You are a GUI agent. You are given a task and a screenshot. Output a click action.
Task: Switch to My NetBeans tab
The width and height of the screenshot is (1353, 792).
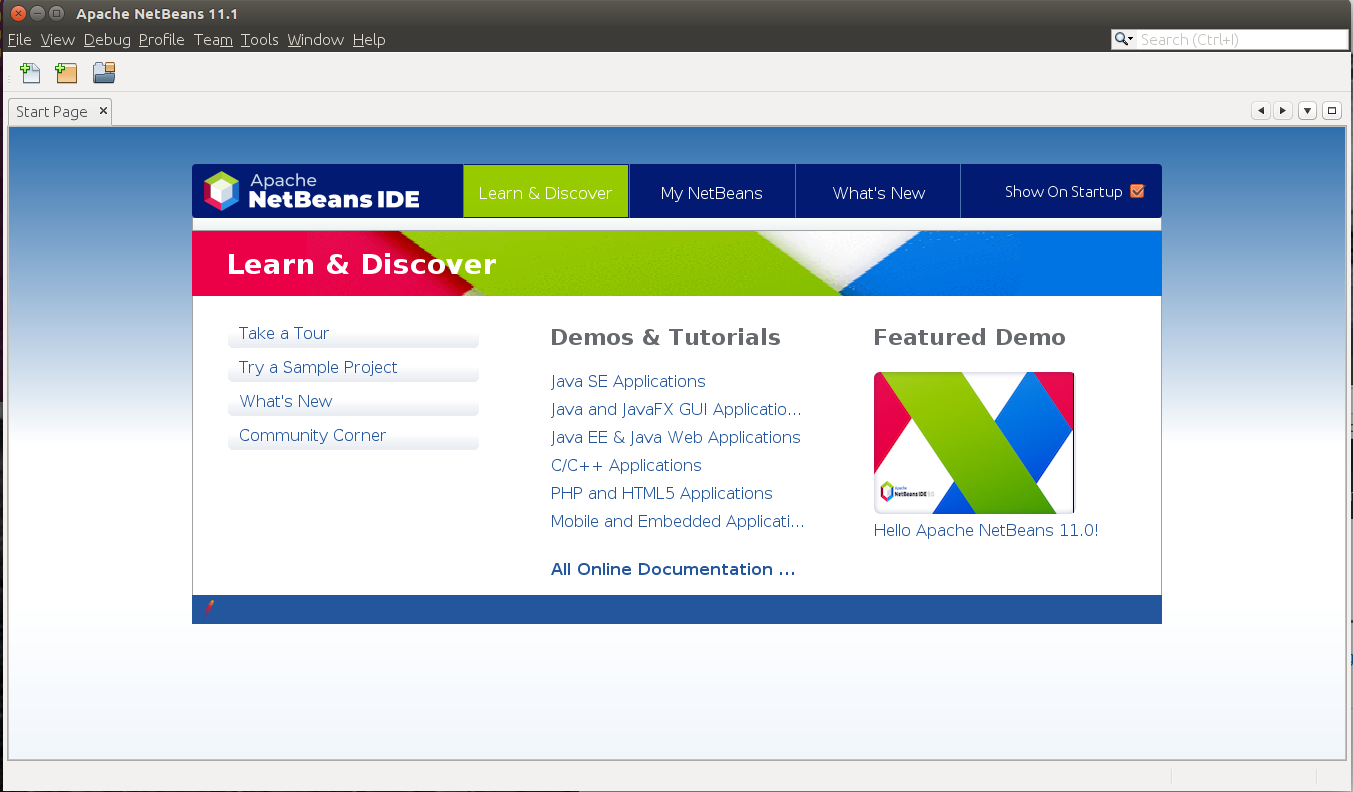click(712, 192)
